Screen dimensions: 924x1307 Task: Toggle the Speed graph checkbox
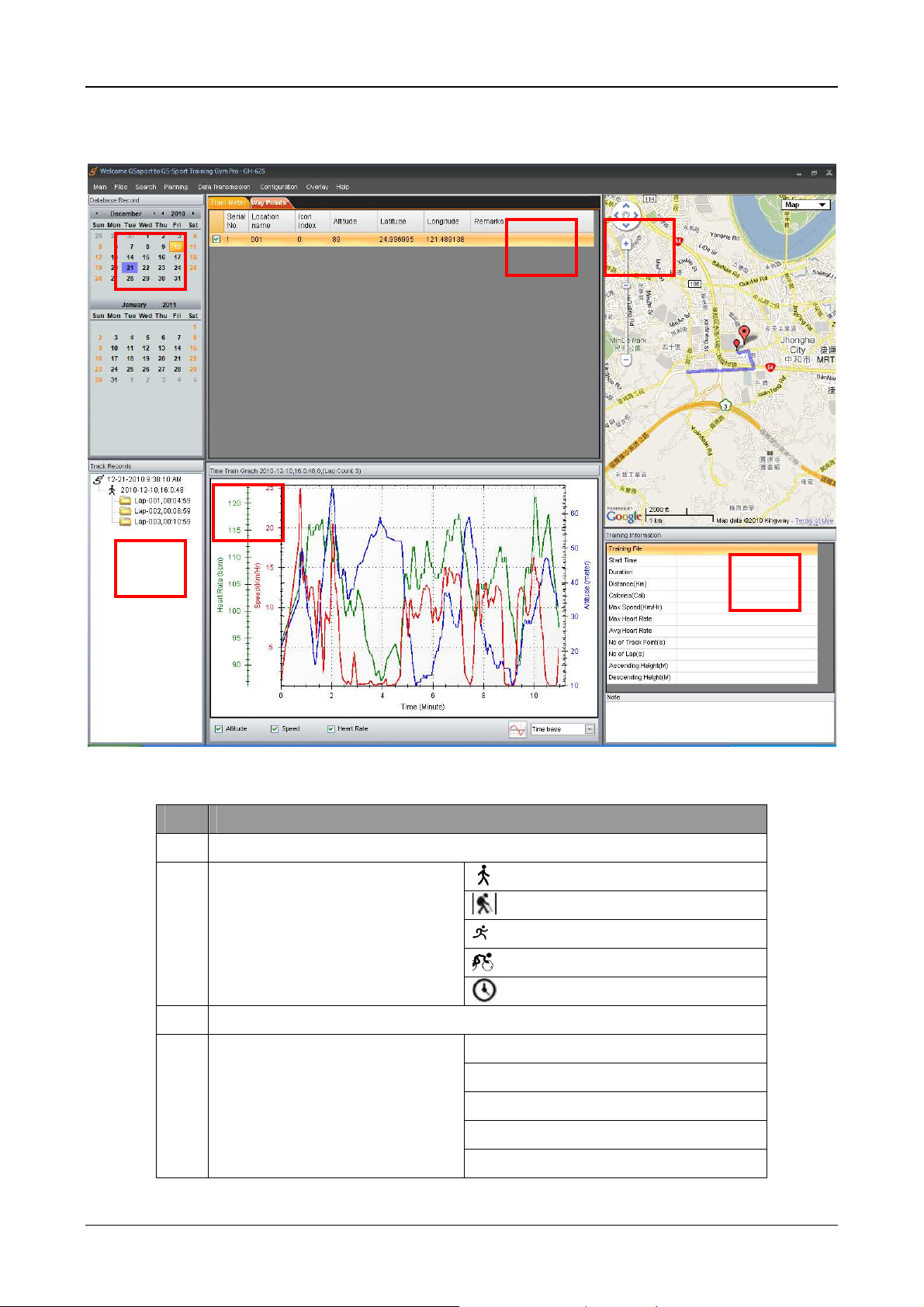[x=275, y=729]
